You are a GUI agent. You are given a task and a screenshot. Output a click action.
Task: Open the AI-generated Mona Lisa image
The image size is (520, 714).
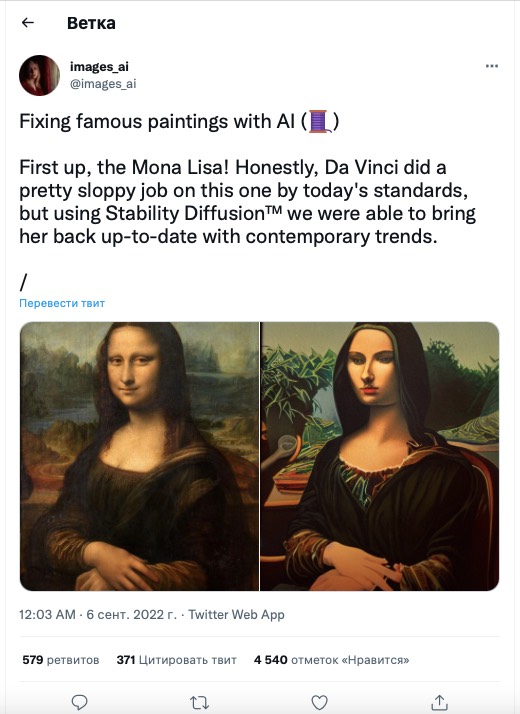[380, 456]
